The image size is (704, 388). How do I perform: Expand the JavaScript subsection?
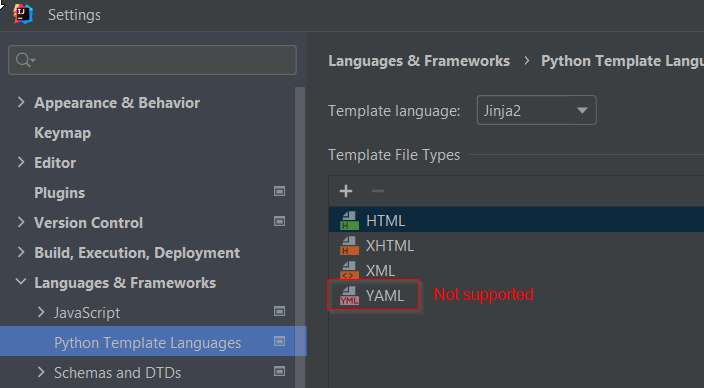[x=41, y=312]
